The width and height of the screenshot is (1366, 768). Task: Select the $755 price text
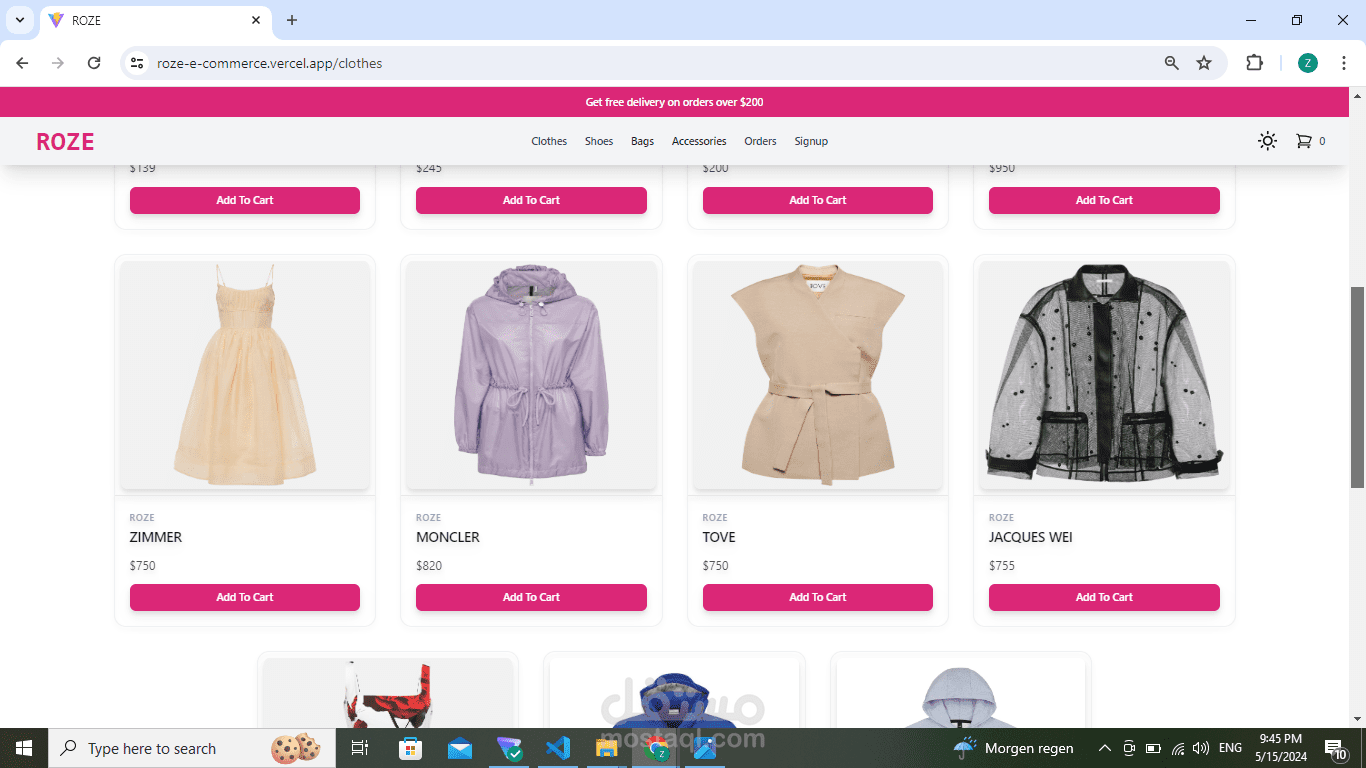(x=1002, y=566)
